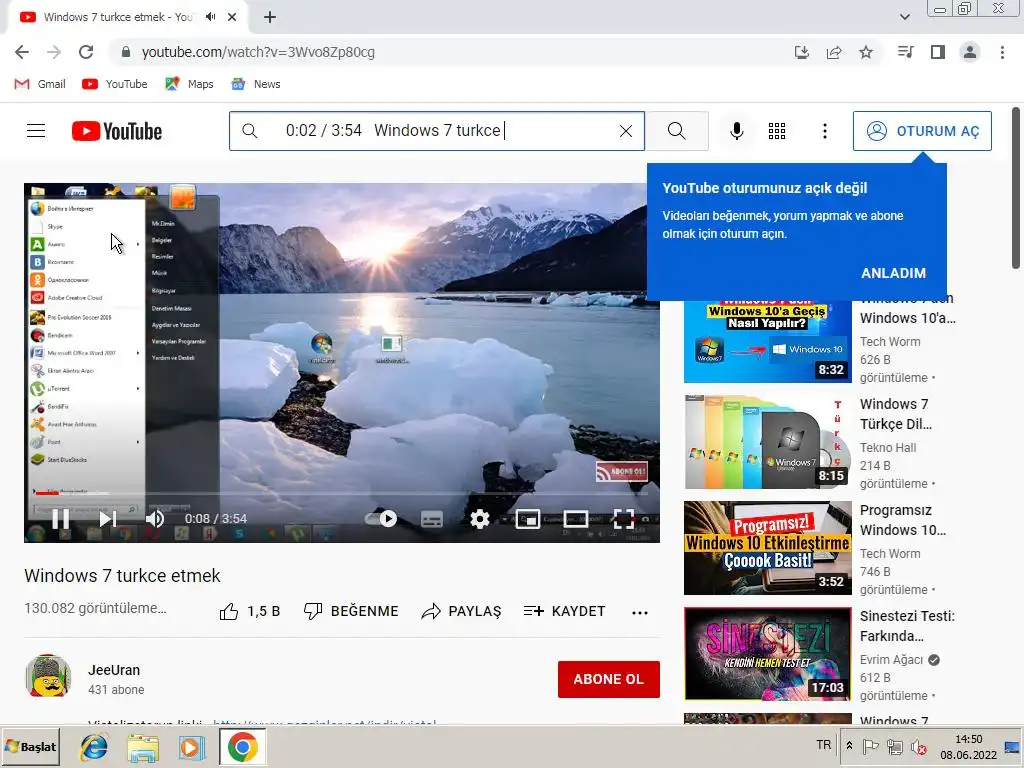The width and height of the screenshot is (1024, 768).
Task: Click the OTURUM AÇ sign-in button
Action: (922, 131)
